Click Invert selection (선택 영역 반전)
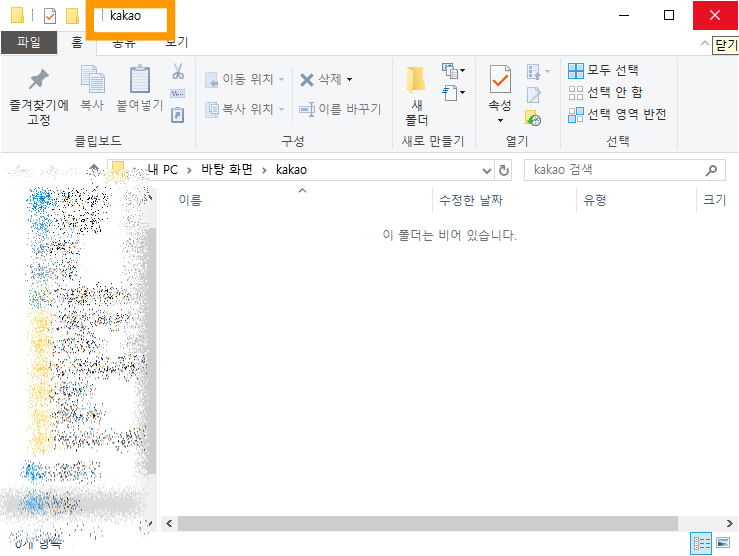Screen dimensions: 739x556 [x=617, y=114]
